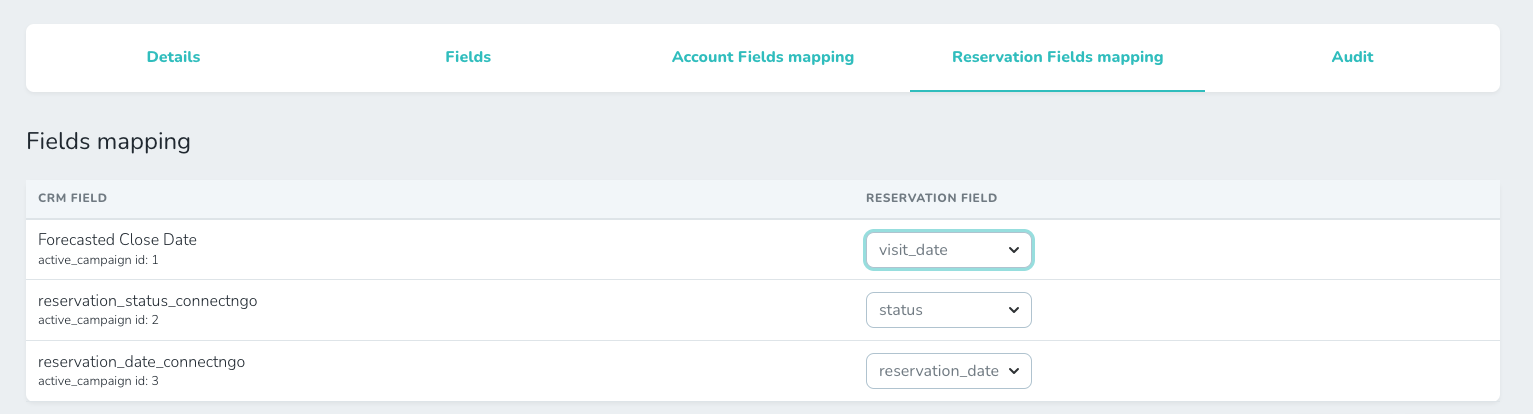This screenshot has width=1533, height=414.
Task: Open the visit_date reservation field dropdown
Action: point(938,250)
